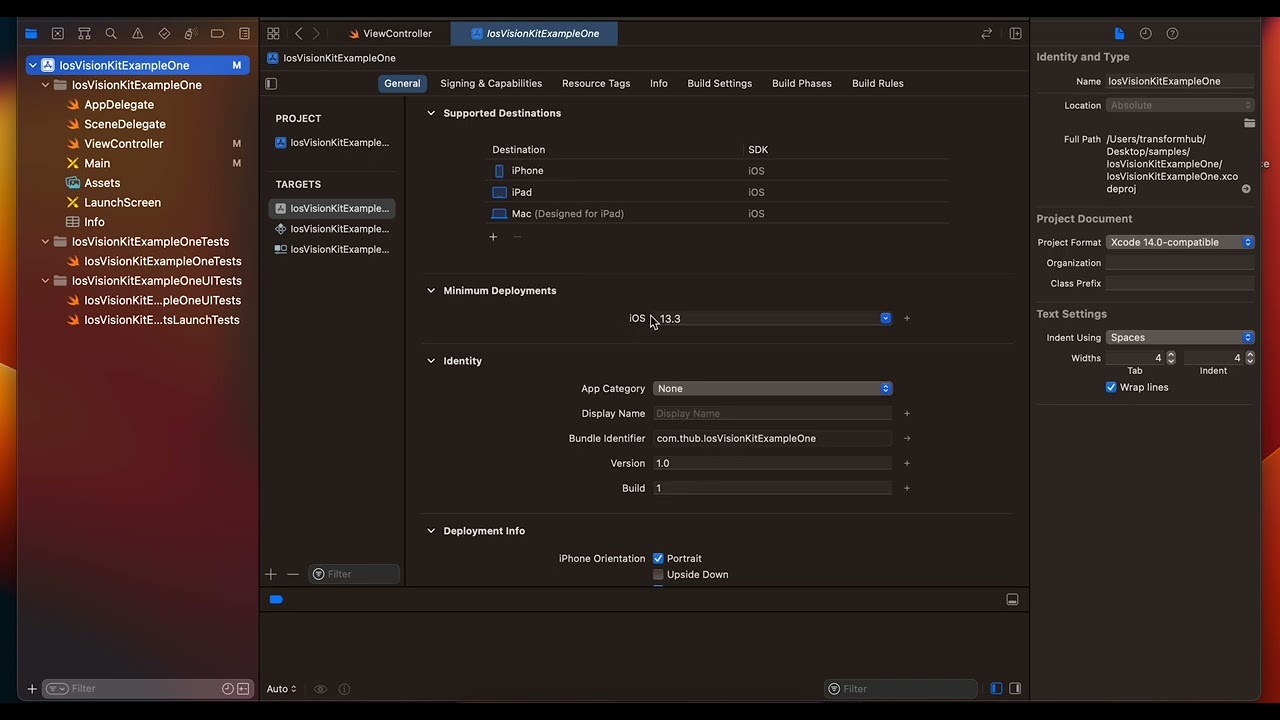Add an editor on the right

[x=1015, y=33]
